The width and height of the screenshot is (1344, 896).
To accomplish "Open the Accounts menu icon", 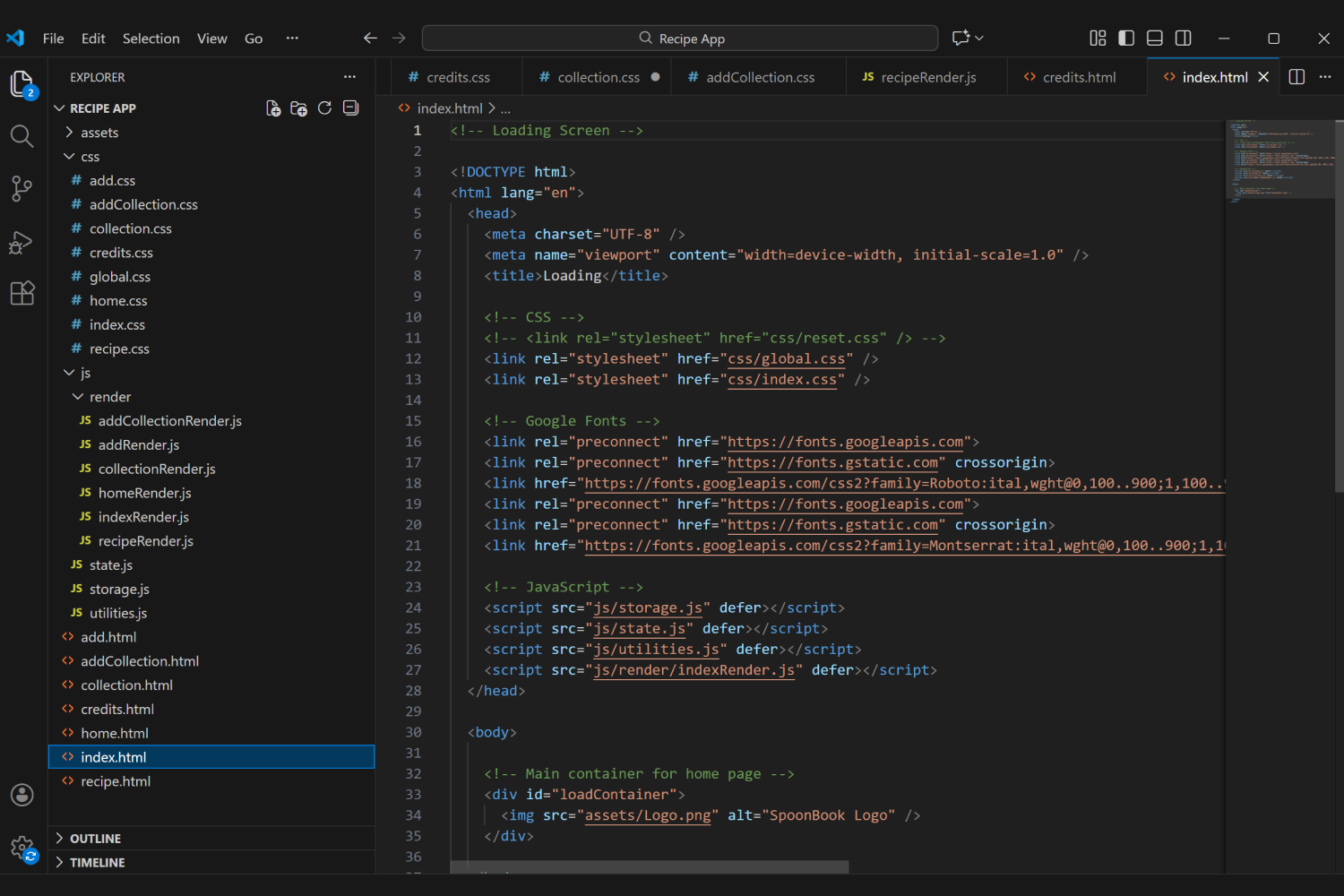I will [x=22, y=795].
